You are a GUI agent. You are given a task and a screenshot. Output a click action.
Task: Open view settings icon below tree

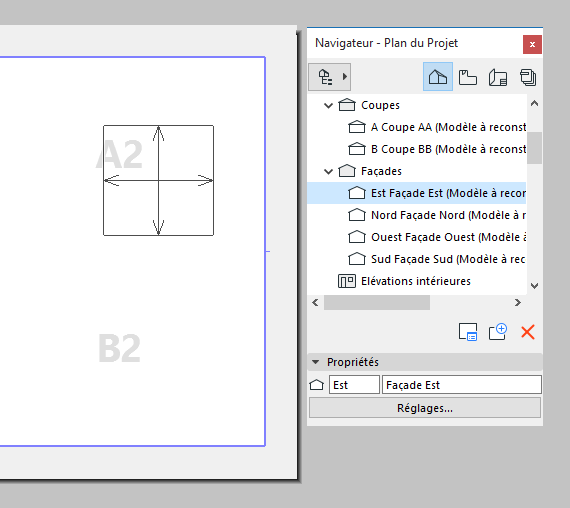pos(467,332)
